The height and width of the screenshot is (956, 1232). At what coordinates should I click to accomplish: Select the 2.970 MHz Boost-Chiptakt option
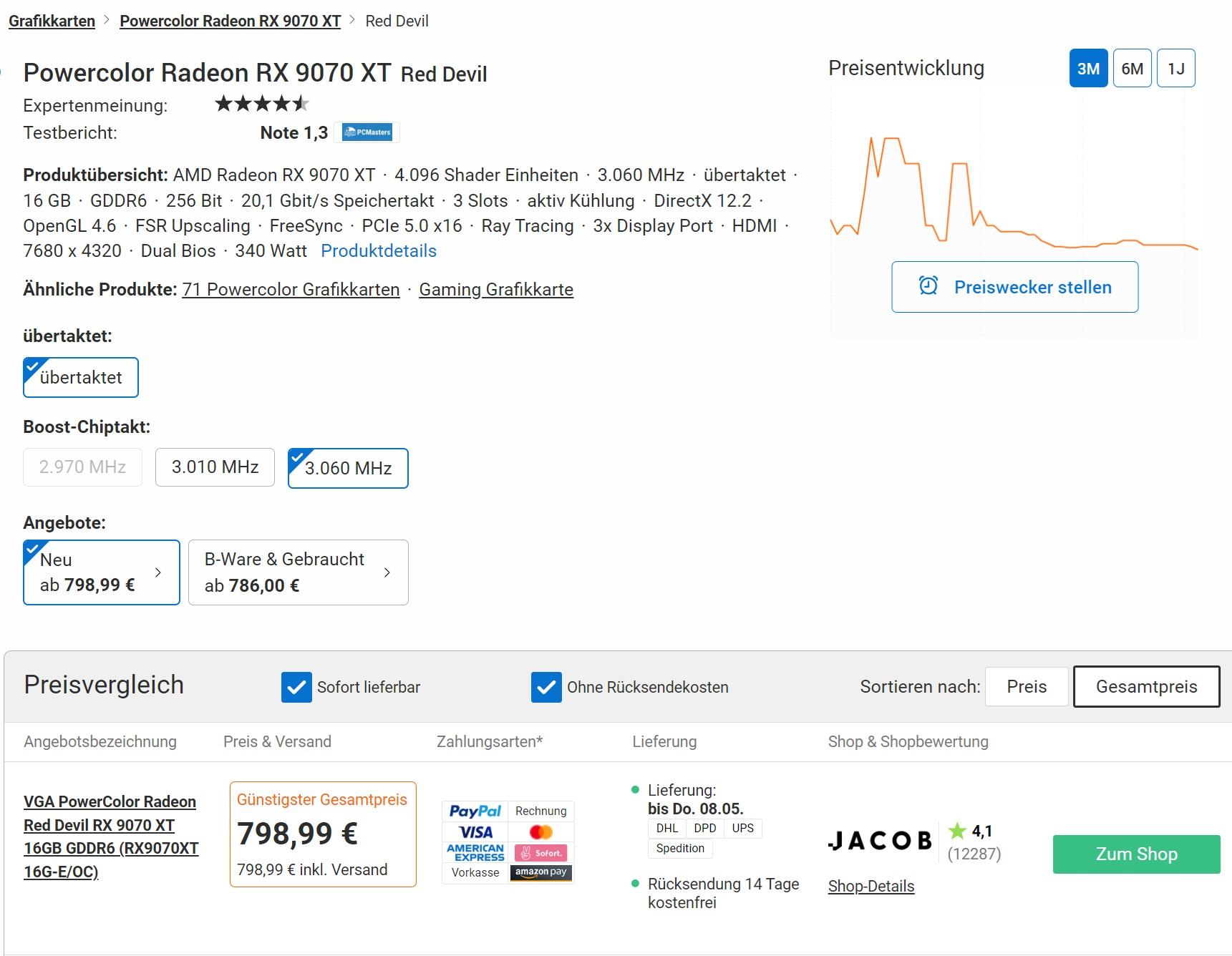82,467
